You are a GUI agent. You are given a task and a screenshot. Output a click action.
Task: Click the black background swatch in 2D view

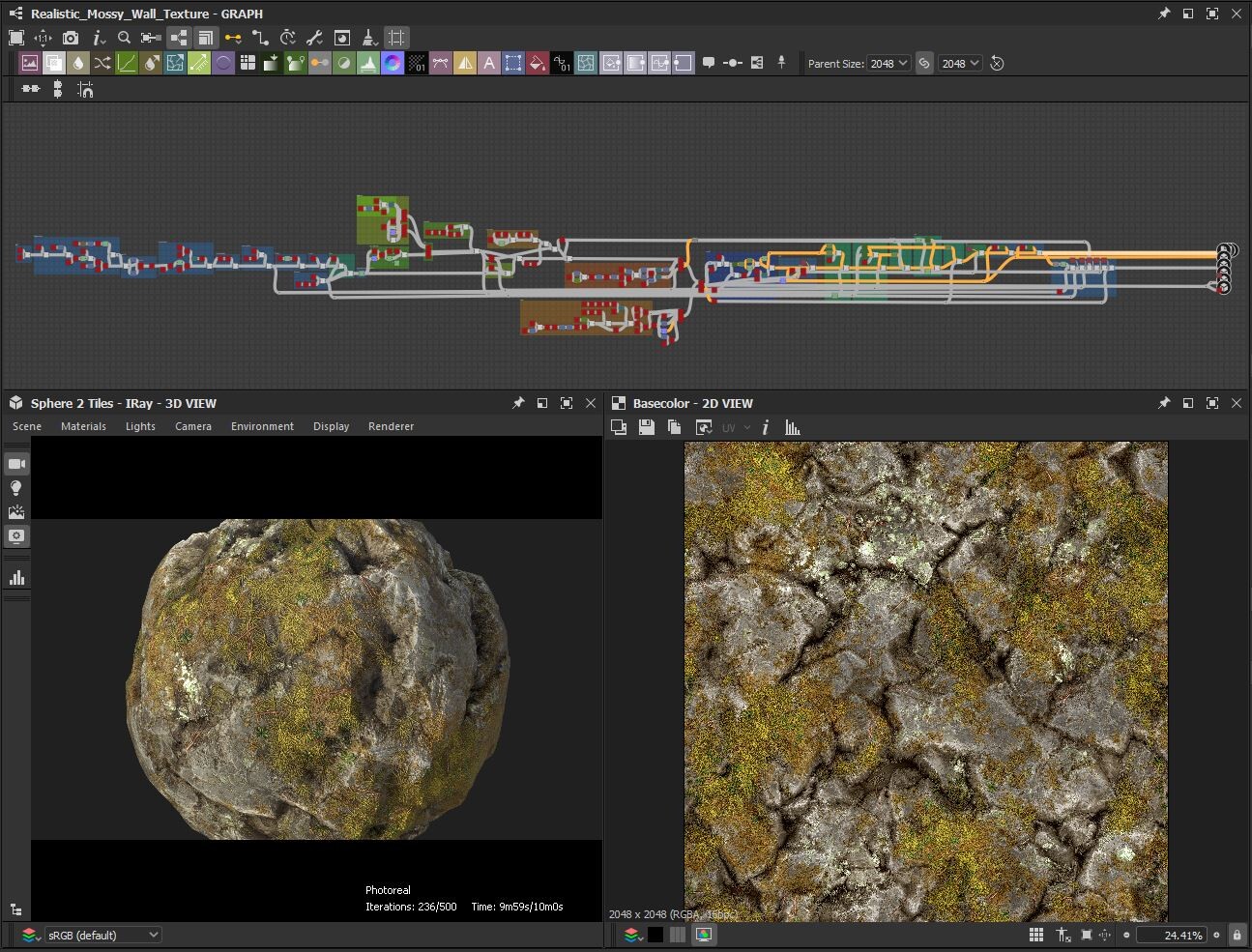point(655,935)
